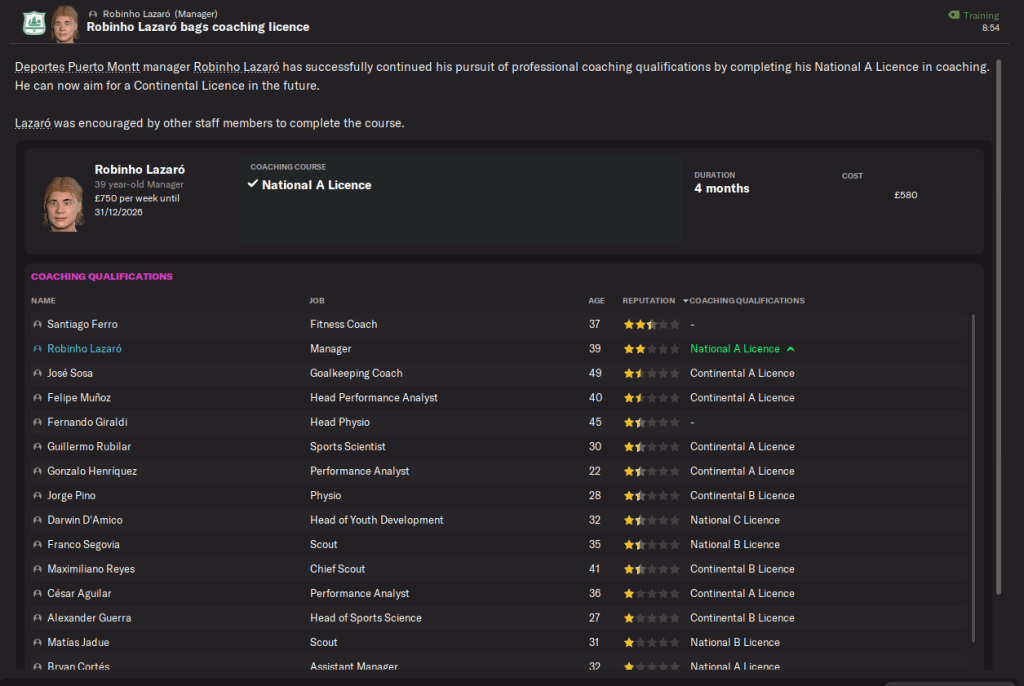Click the green upgrade arrow next to National A Licence

[x=791, y=349]
